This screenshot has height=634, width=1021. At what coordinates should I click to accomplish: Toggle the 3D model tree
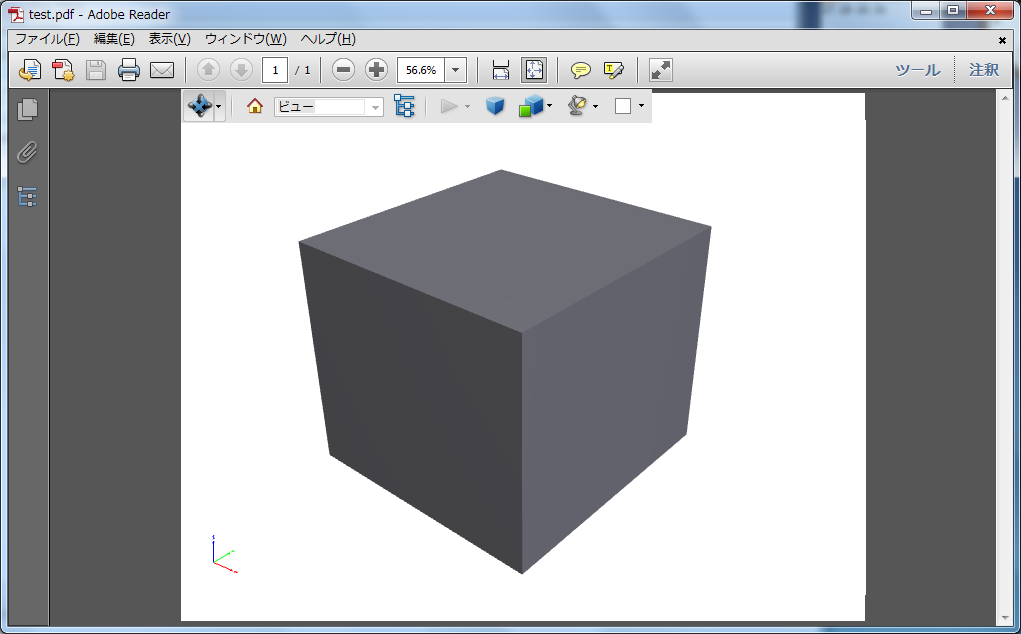click(404, 106)
